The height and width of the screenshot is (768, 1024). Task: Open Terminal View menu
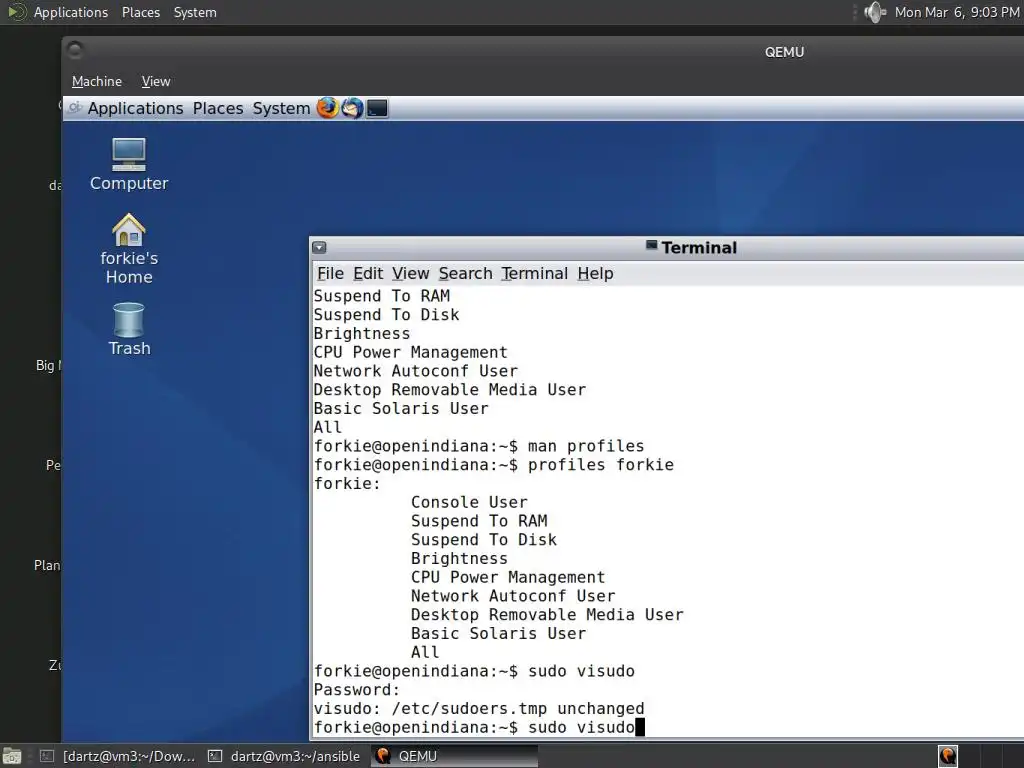[x=410, y=274]
